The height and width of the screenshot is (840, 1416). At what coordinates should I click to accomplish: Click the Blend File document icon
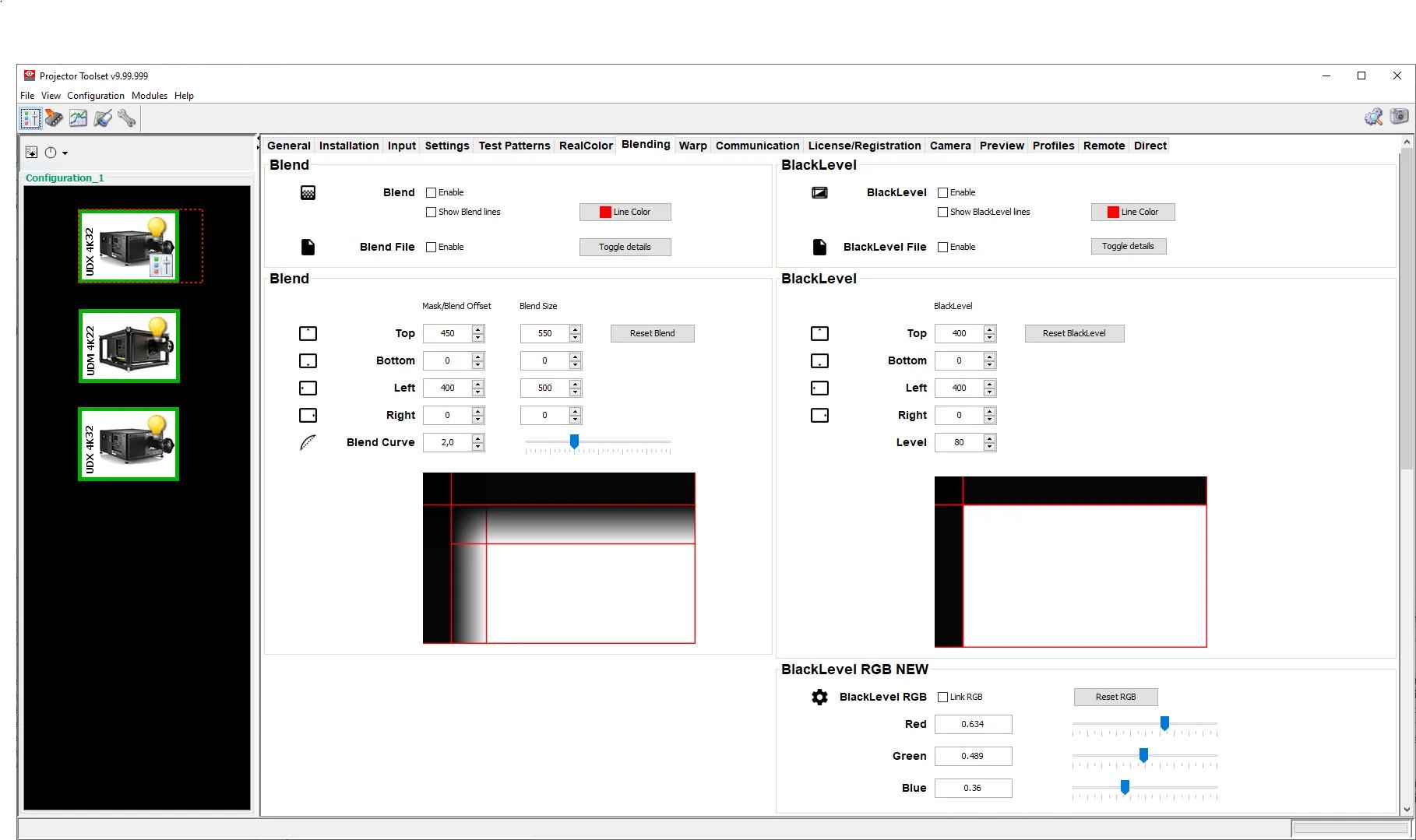[x=308, y=247]
